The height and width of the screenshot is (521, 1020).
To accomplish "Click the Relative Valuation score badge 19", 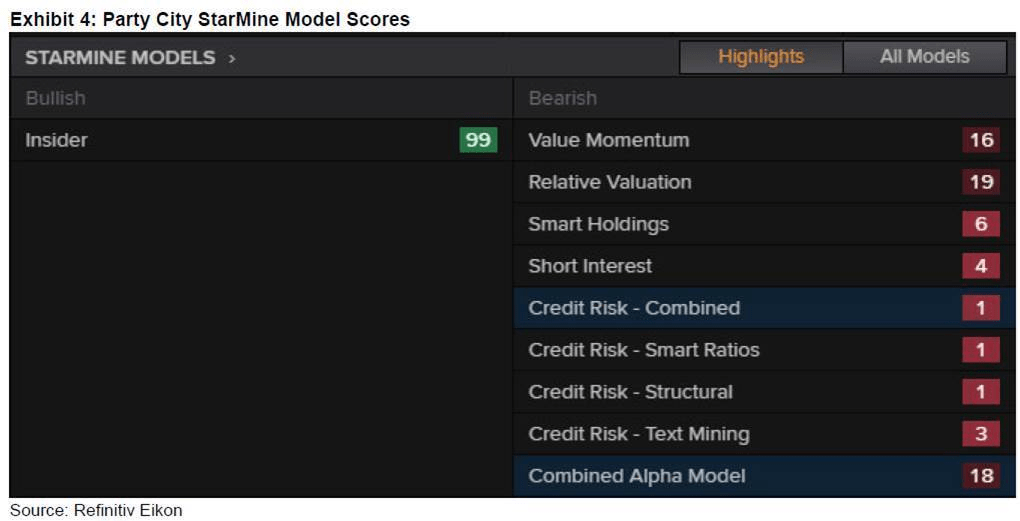I will tap(981, 182).
